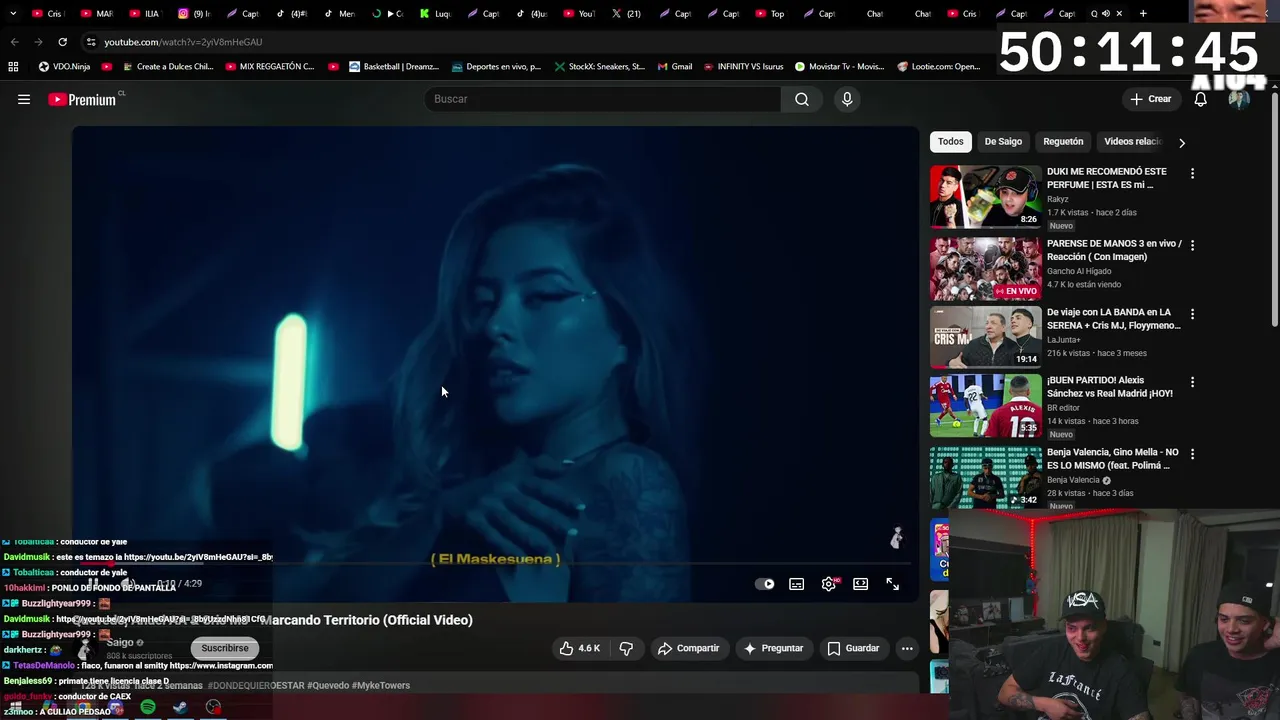Open ¡BUEN PARTIDO! Alexis Sánchez video title
1280x720 pixels.
click(1110, 387)
